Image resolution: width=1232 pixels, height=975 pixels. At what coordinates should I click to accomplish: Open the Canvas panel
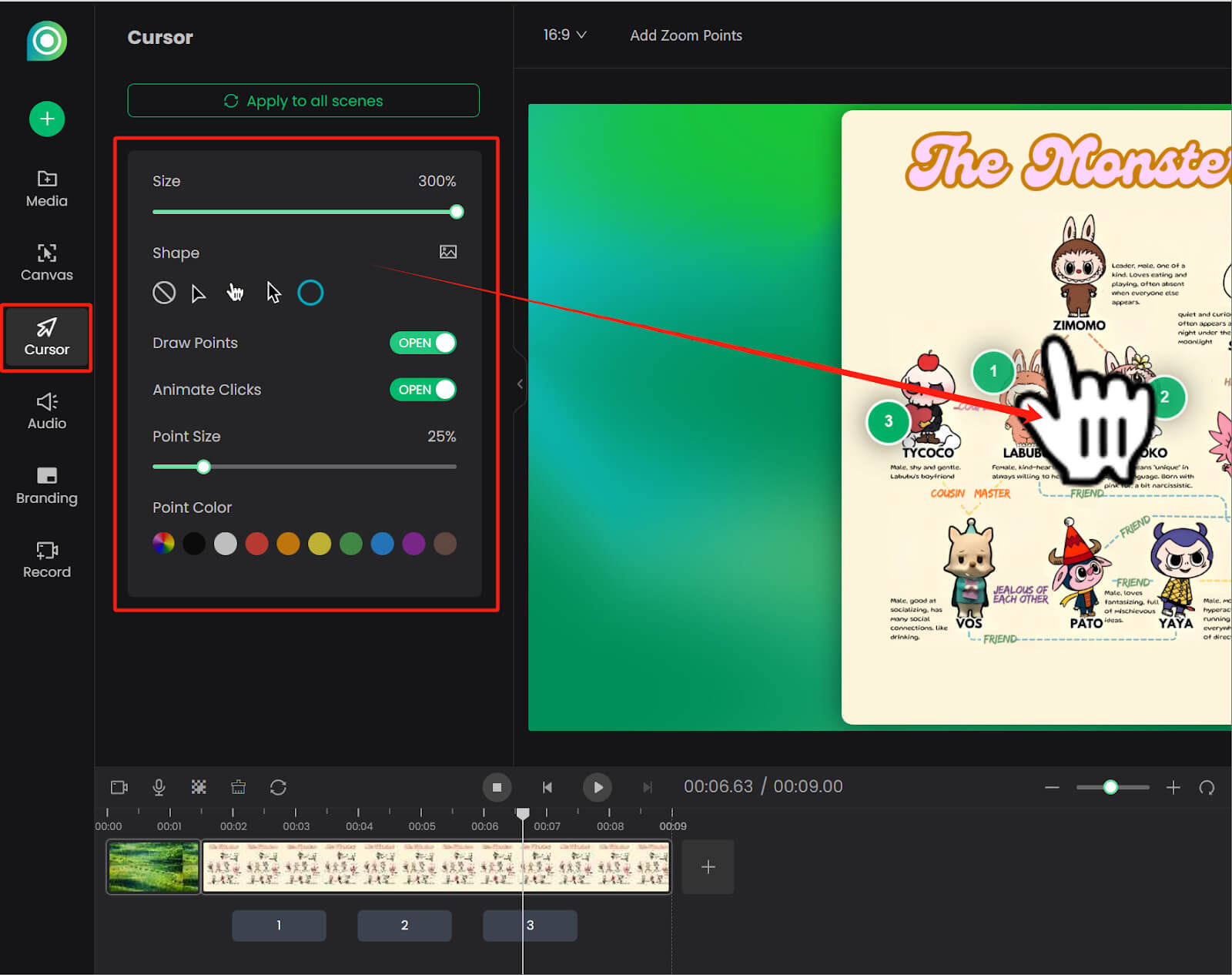pyautogui.click(x=47, y=263)
